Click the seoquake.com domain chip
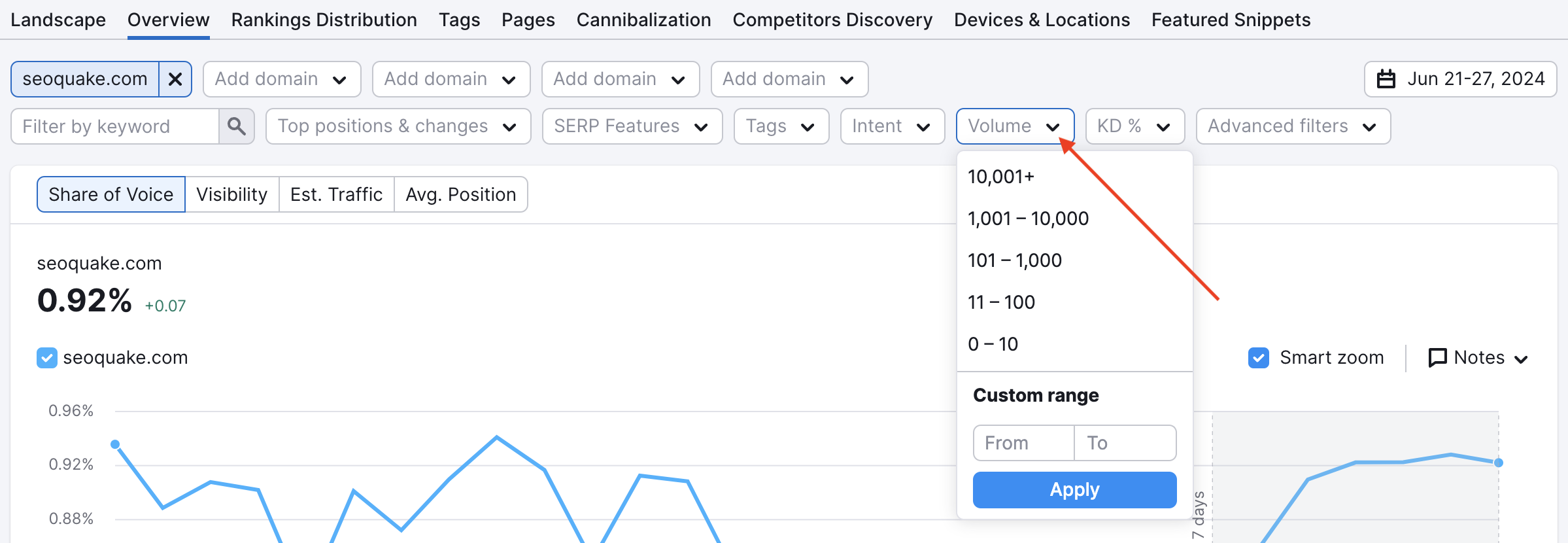The image size is (1568, 543). pos(85,79)
